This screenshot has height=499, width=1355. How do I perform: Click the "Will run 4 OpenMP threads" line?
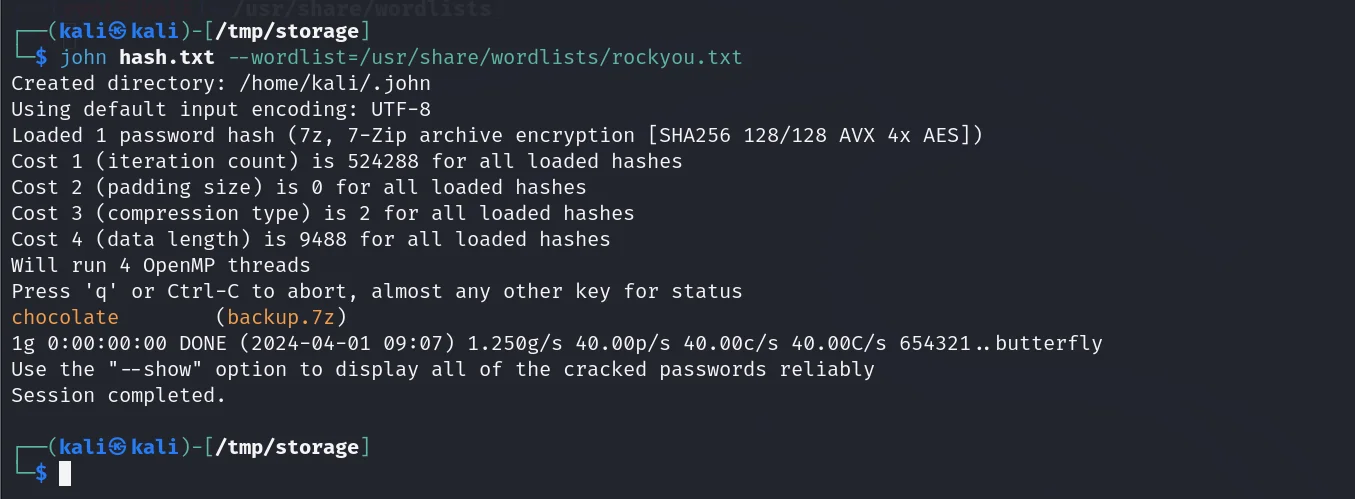(x=160, y=266)
